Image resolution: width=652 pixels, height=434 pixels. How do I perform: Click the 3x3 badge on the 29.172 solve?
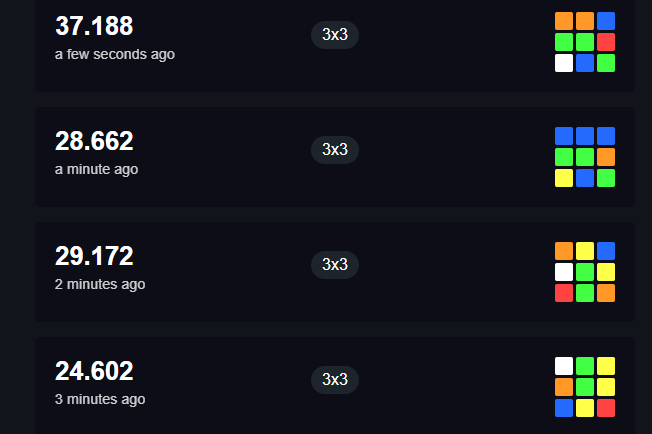click(335, 265)
